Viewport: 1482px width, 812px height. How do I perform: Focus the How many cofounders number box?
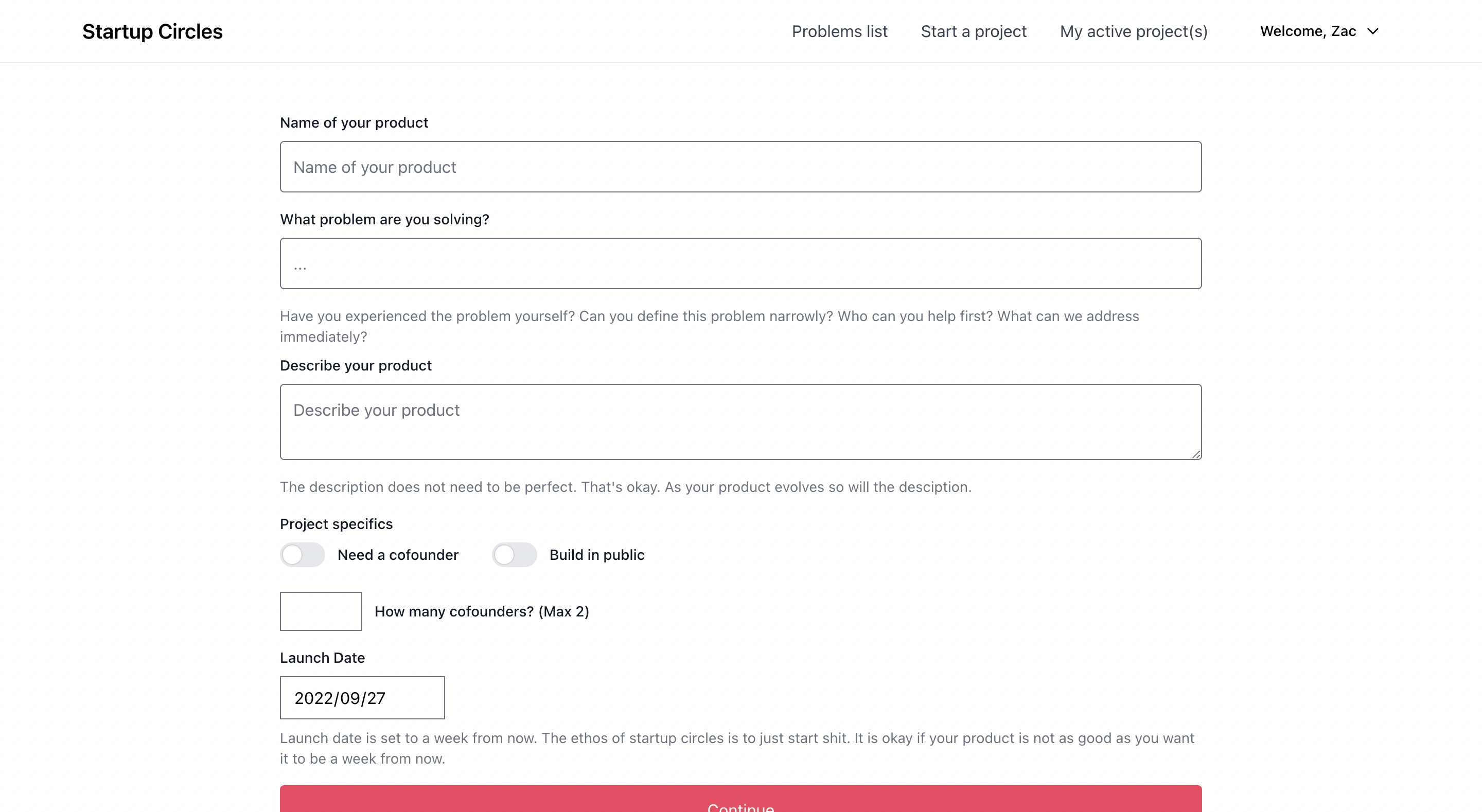point(321,611)
